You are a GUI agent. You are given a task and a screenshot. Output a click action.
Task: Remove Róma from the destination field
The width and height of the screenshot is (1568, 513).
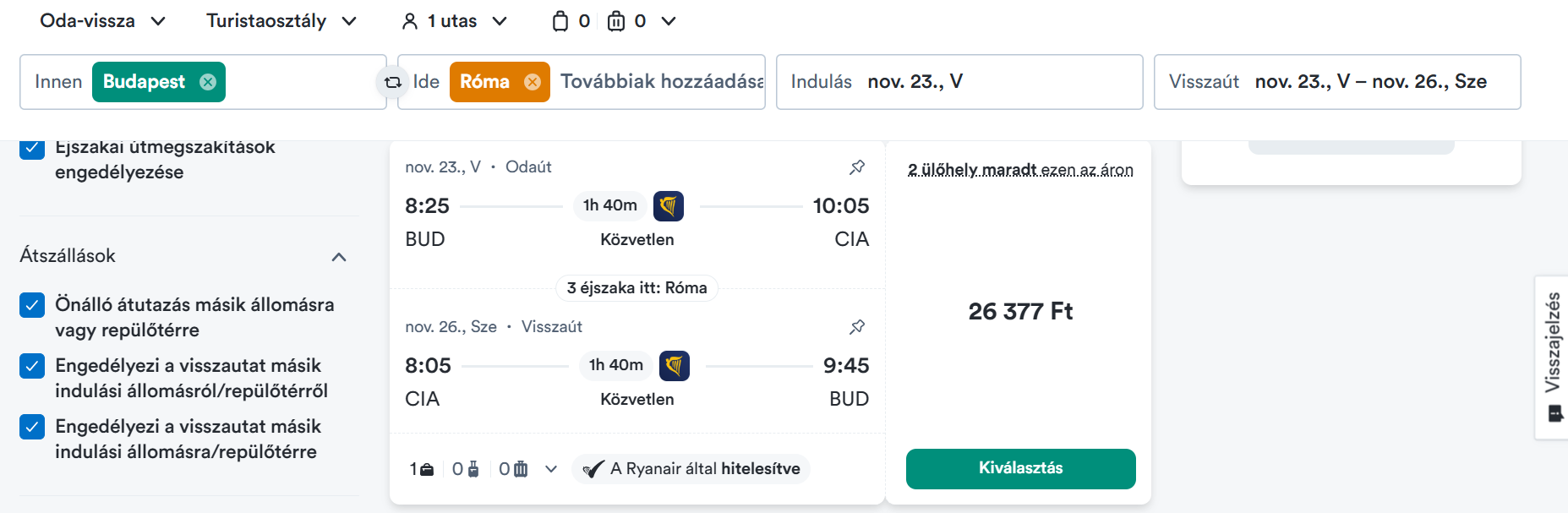coord(533,82)
